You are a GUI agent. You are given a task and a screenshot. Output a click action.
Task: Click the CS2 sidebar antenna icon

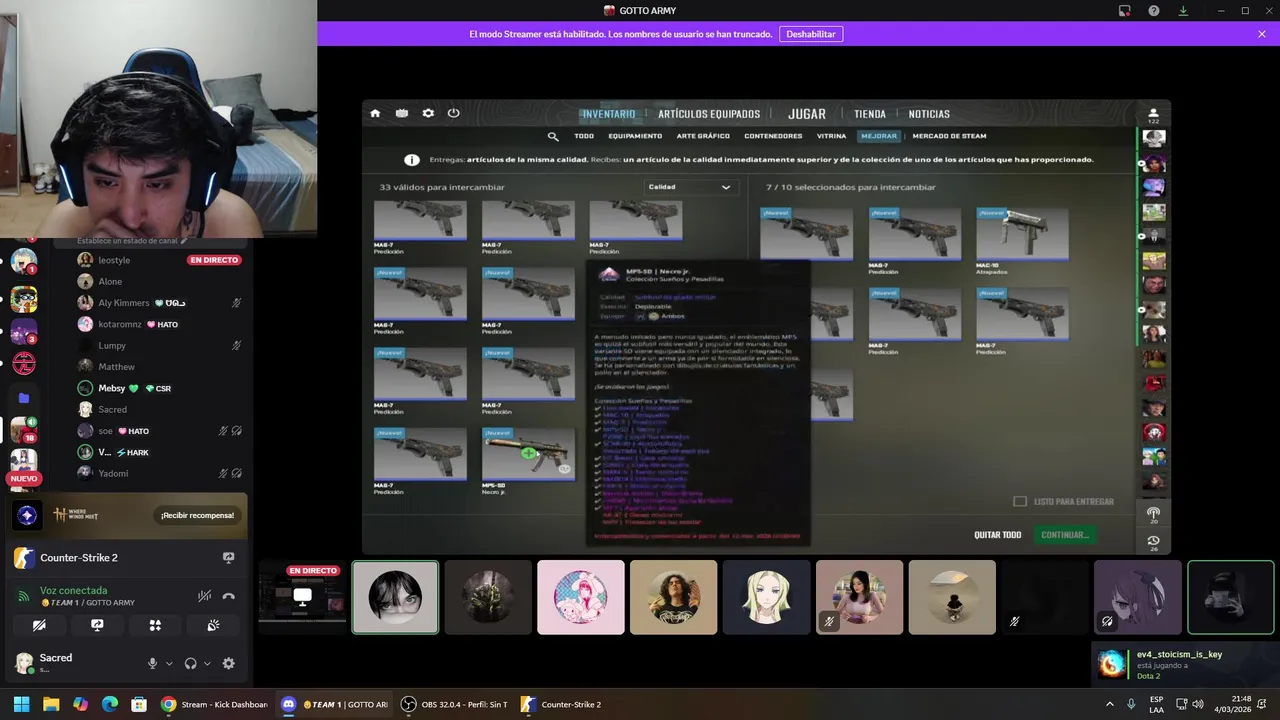tap(1154, 515)
